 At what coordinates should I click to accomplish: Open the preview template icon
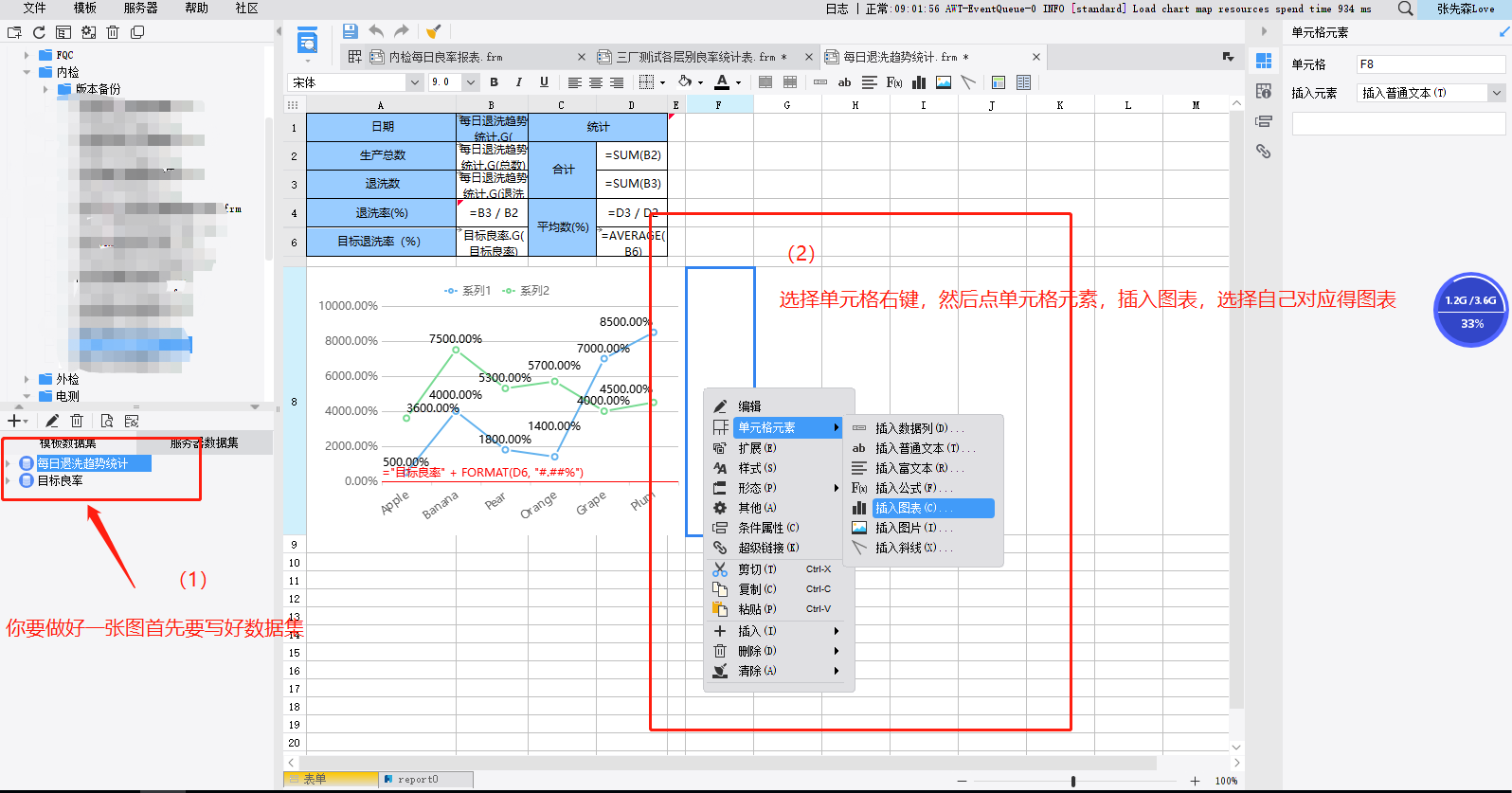307,42
